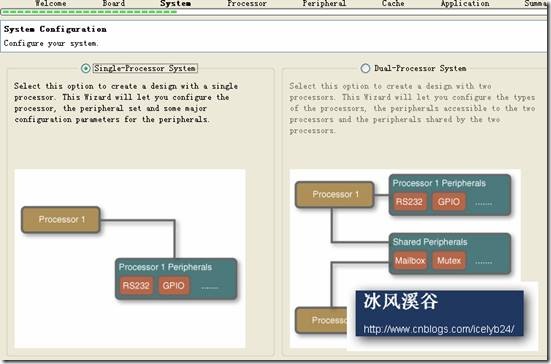Go to the Welcome wizard step

point(51,4)
